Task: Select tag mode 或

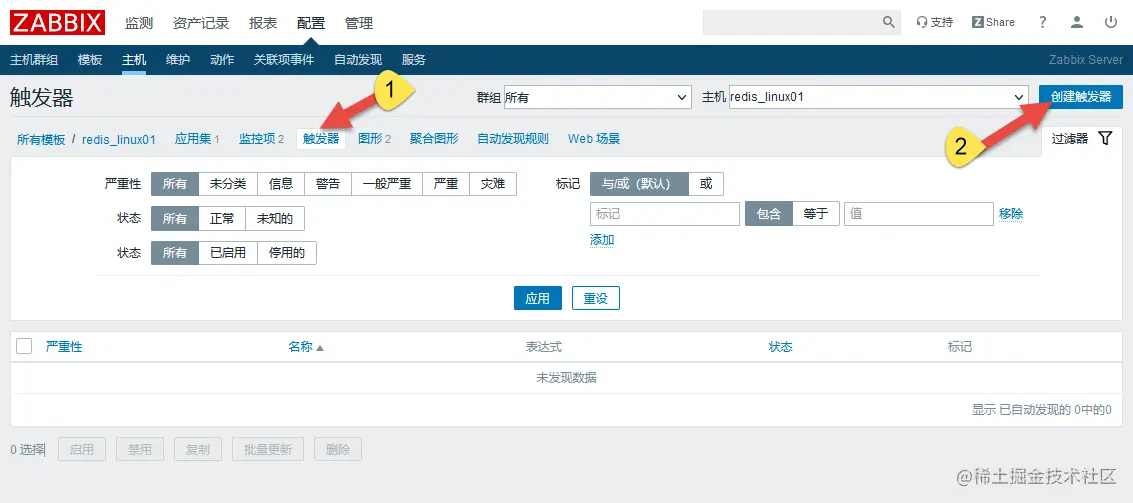Action: 706,184
